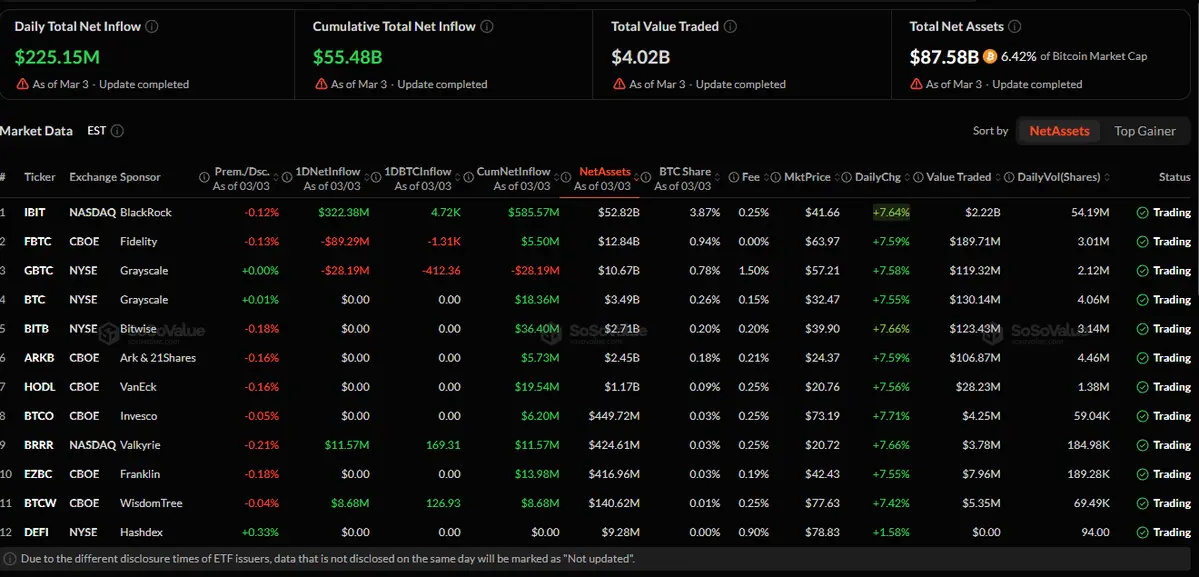This screenshot has width=1199, height=577.
Task: Select the HODL ticker
Action: [x=40, y=387]
